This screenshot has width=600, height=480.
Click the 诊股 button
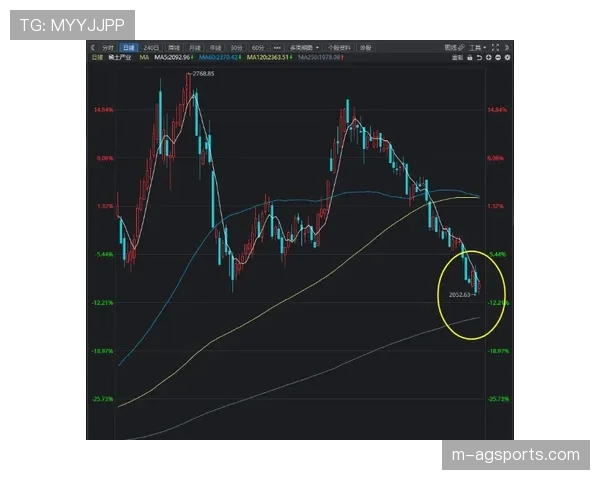(366, 47)
